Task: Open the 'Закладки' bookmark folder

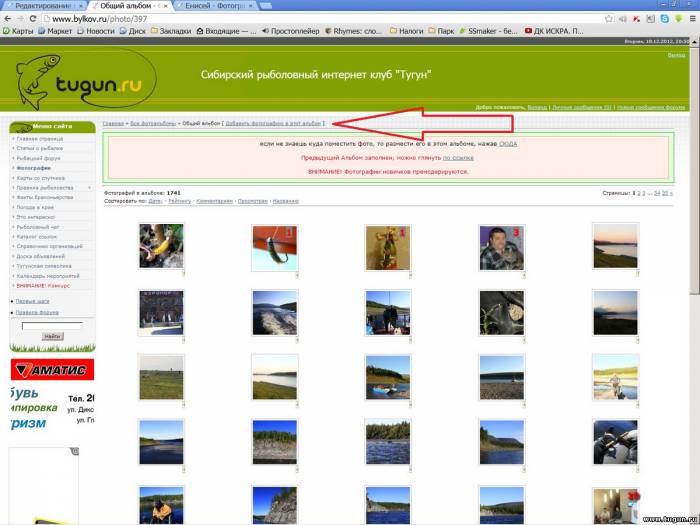Action: 171,31
